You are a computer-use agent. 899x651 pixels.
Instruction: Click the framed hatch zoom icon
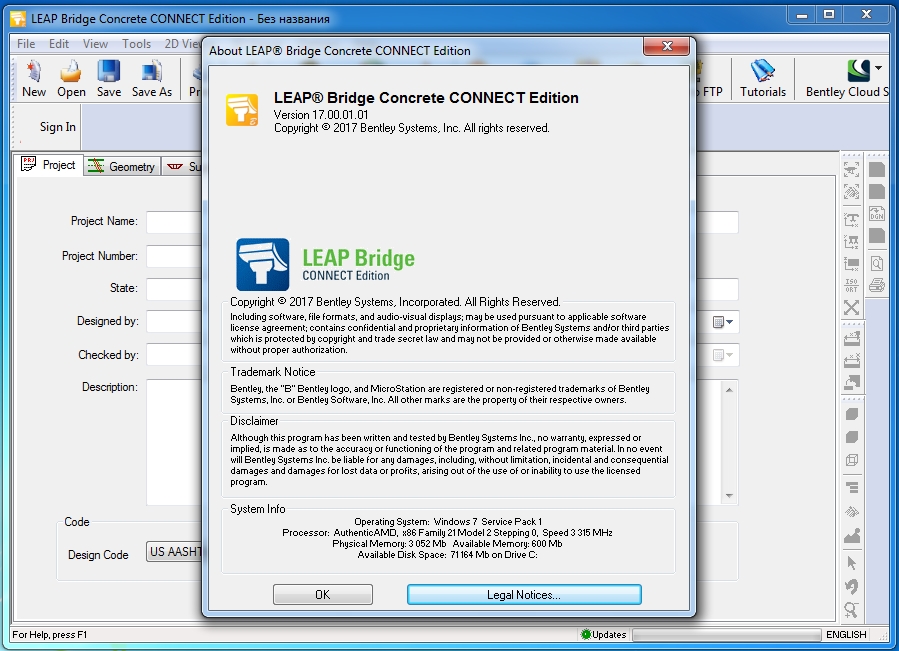pyautogui.click(x=851, y=192)
